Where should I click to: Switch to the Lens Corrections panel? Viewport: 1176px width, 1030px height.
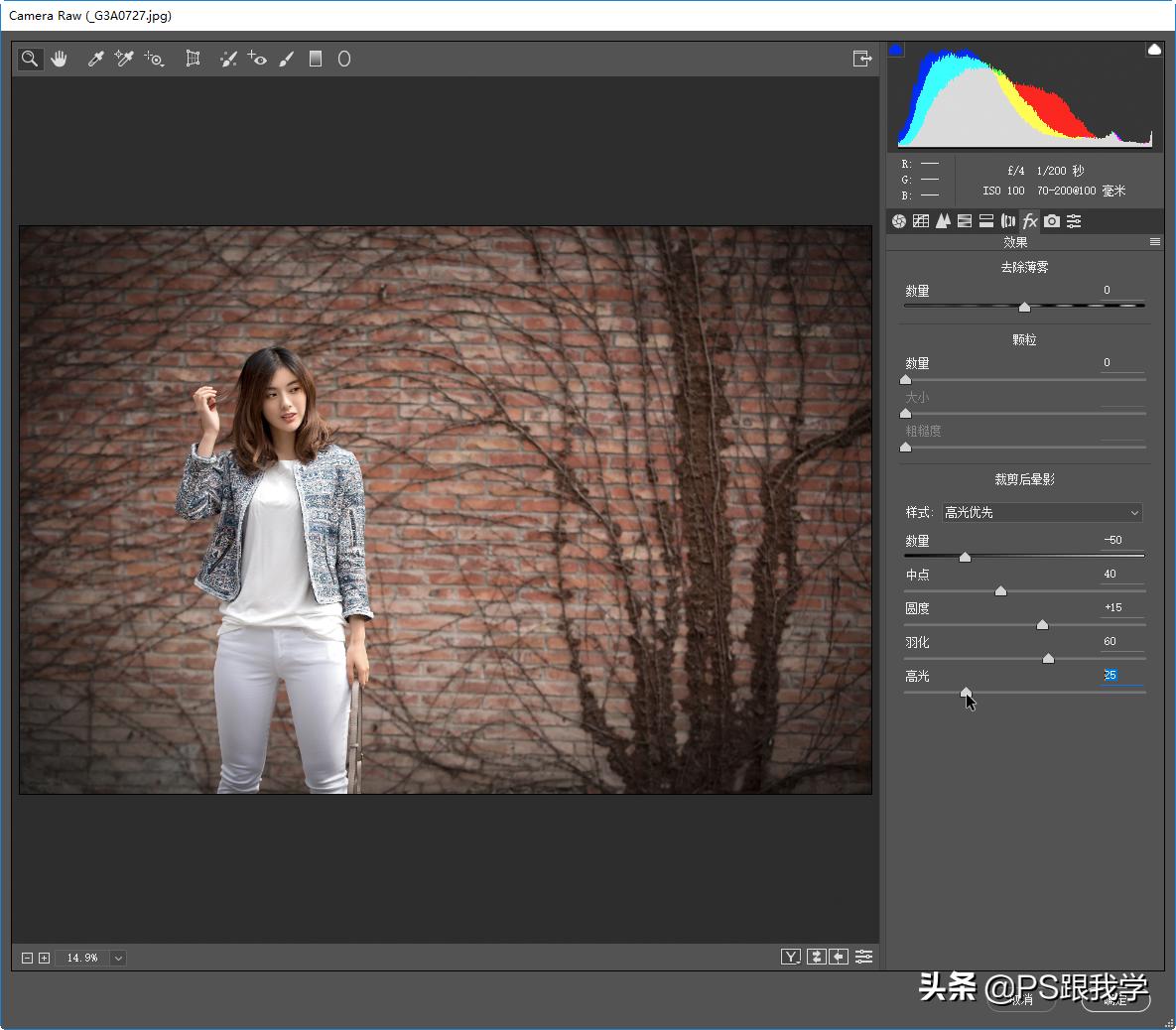[x=1007, y=220]
